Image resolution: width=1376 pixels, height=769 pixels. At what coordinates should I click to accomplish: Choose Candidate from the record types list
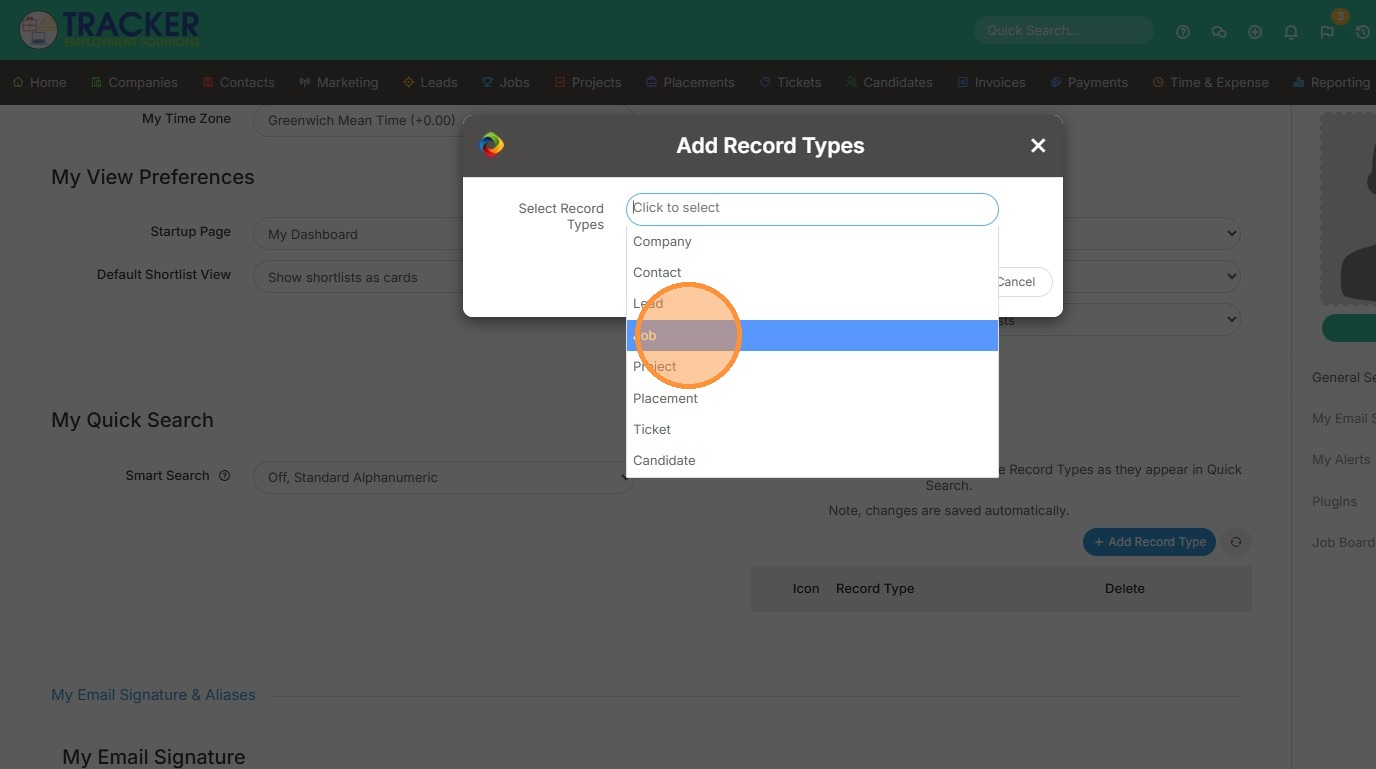coord(812,460)
